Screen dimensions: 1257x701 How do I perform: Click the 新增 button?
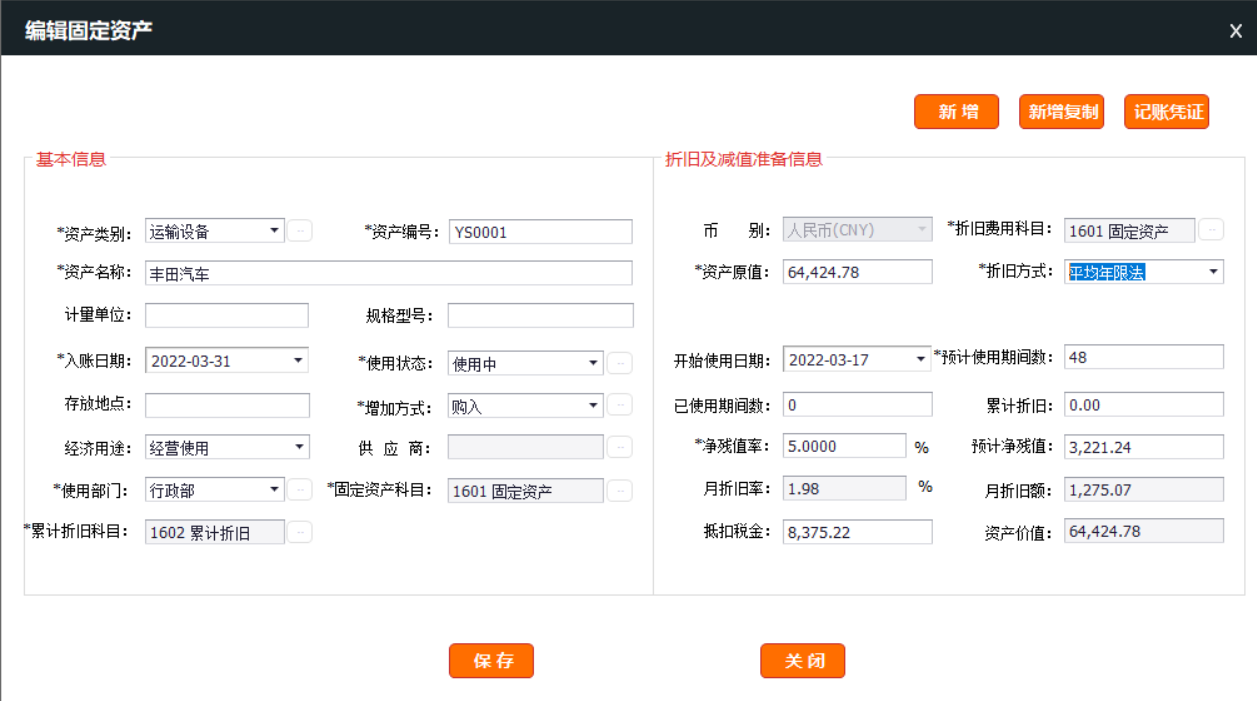click(x=956, y=112)
